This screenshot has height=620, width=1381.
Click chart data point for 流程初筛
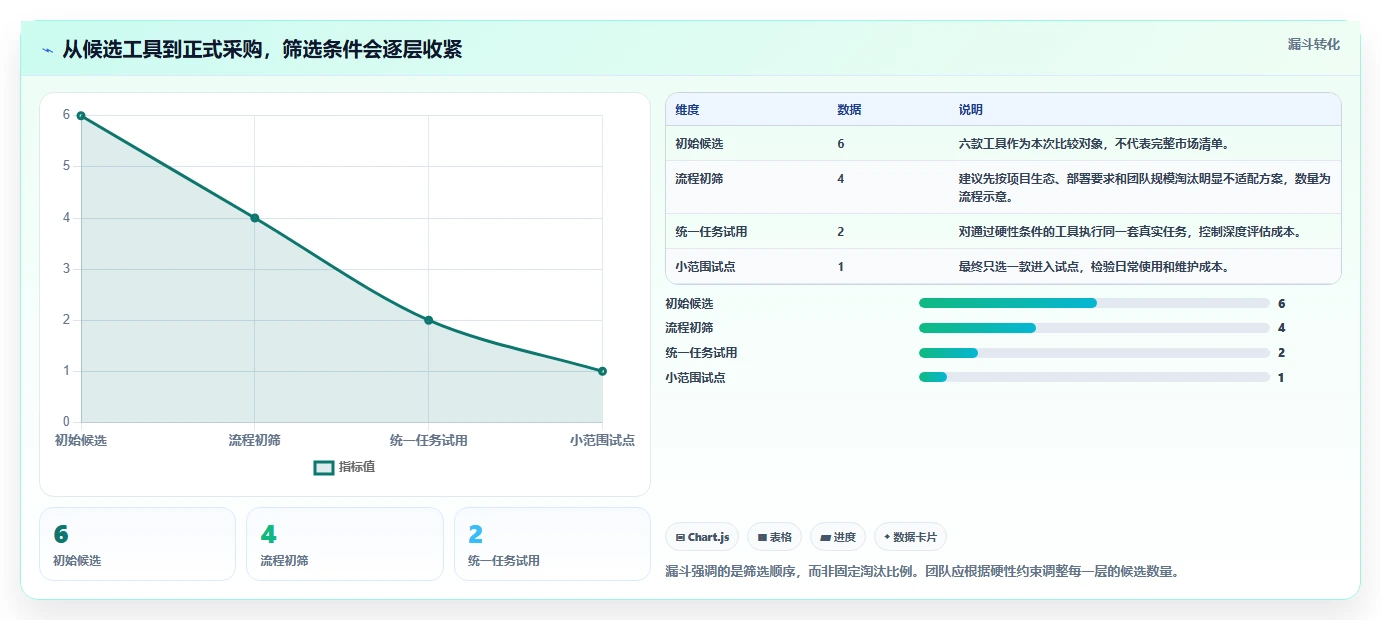click(255, 218)
